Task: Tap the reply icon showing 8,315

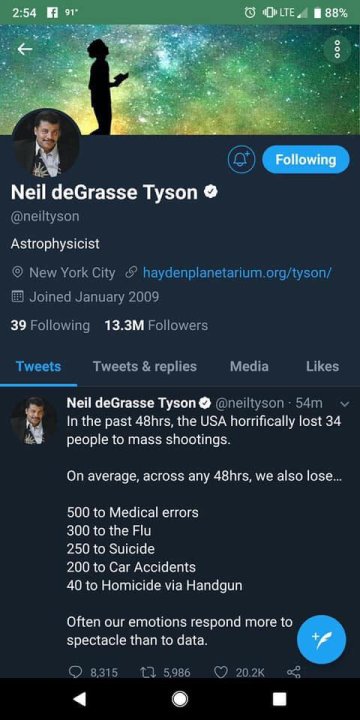Action: [74, 673]
